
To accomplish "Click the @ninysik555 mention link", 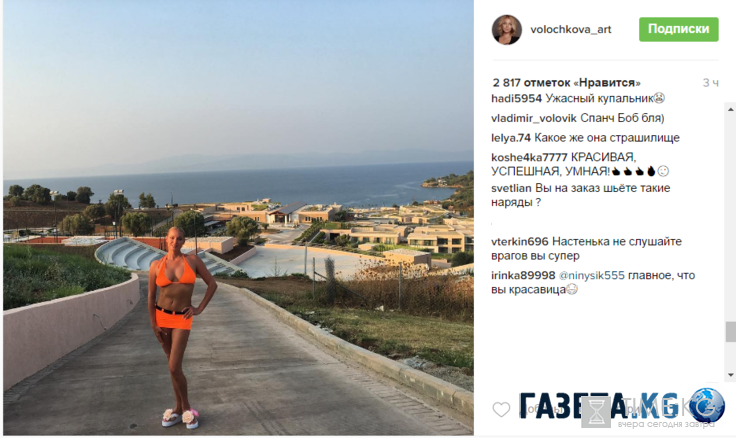I will coord(591,276).
